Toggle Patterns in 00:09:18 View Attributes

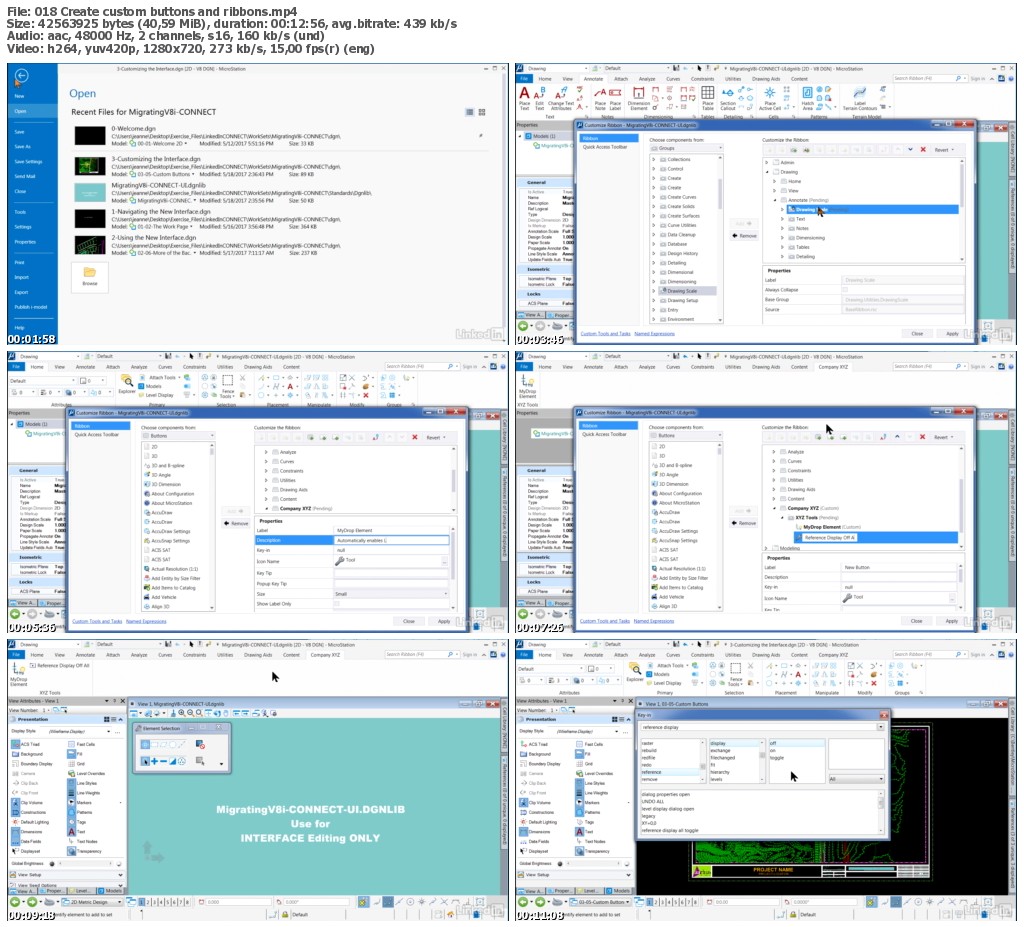coord(79,812)
